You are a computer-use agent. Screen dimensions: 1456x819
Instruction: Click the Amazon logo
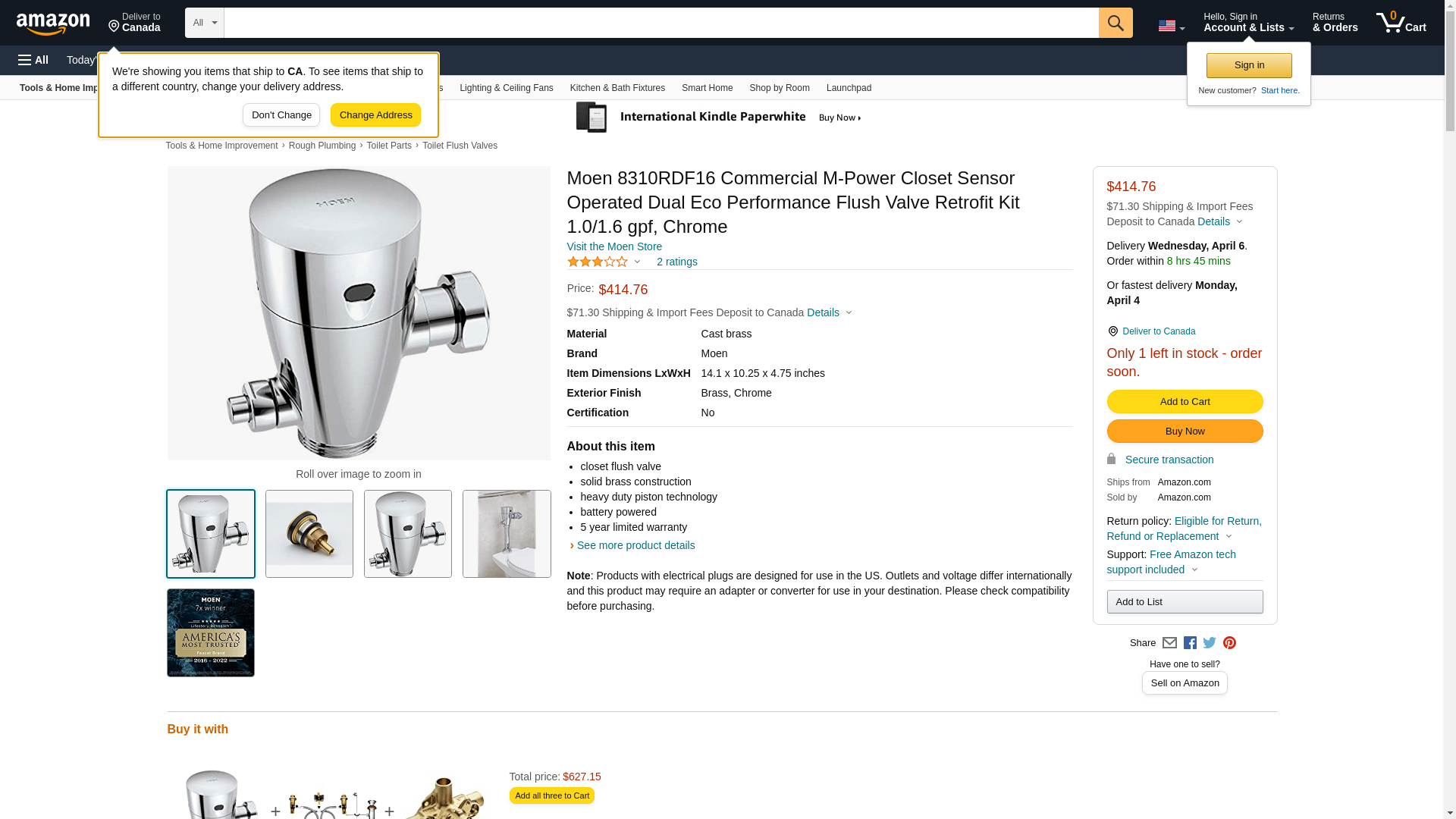[53, 24]
